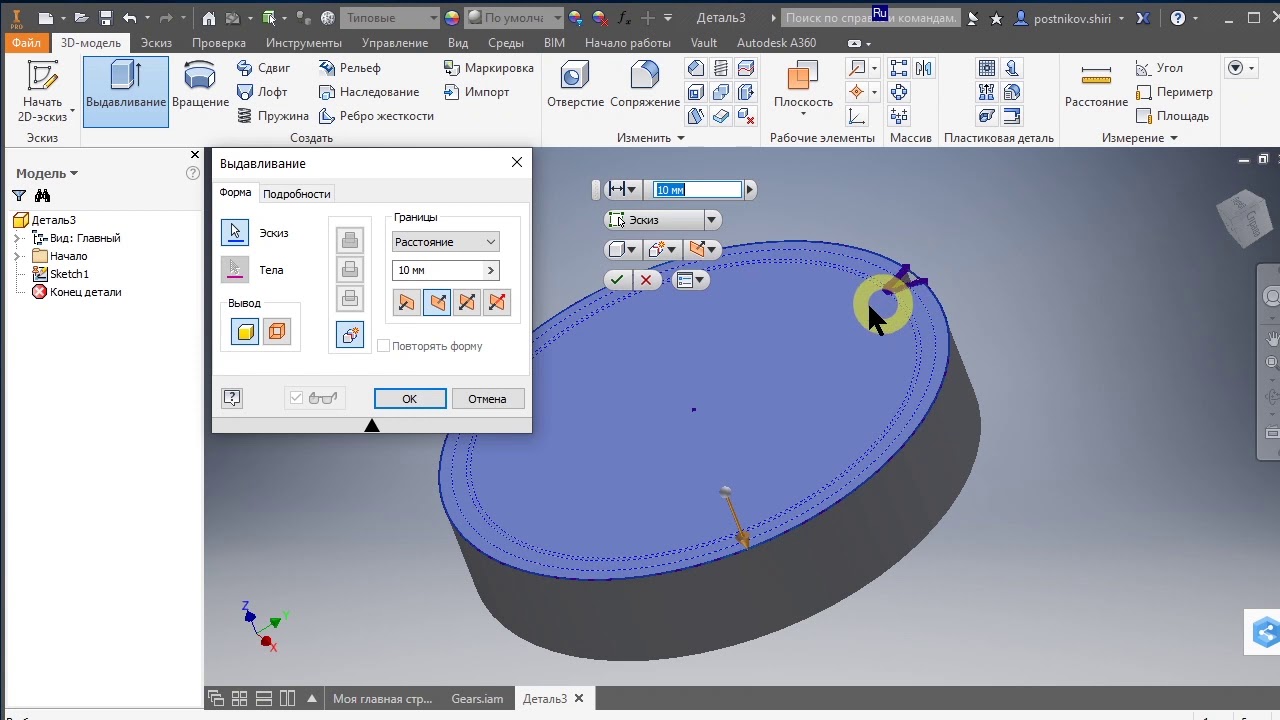Expand the Начало folder node

18,256
